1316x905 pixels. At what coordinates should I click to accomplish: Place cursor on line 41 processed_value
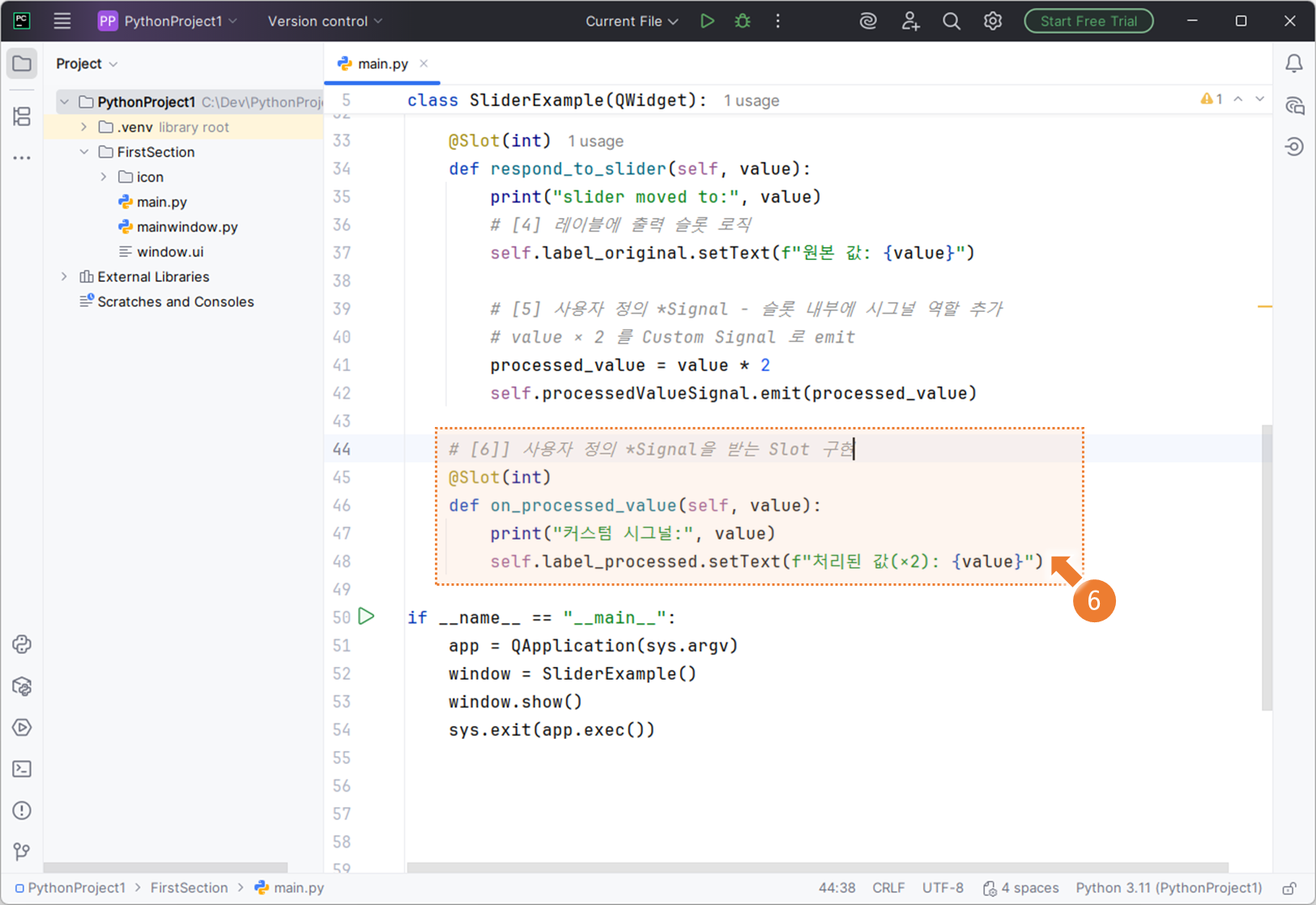[567, 365]
